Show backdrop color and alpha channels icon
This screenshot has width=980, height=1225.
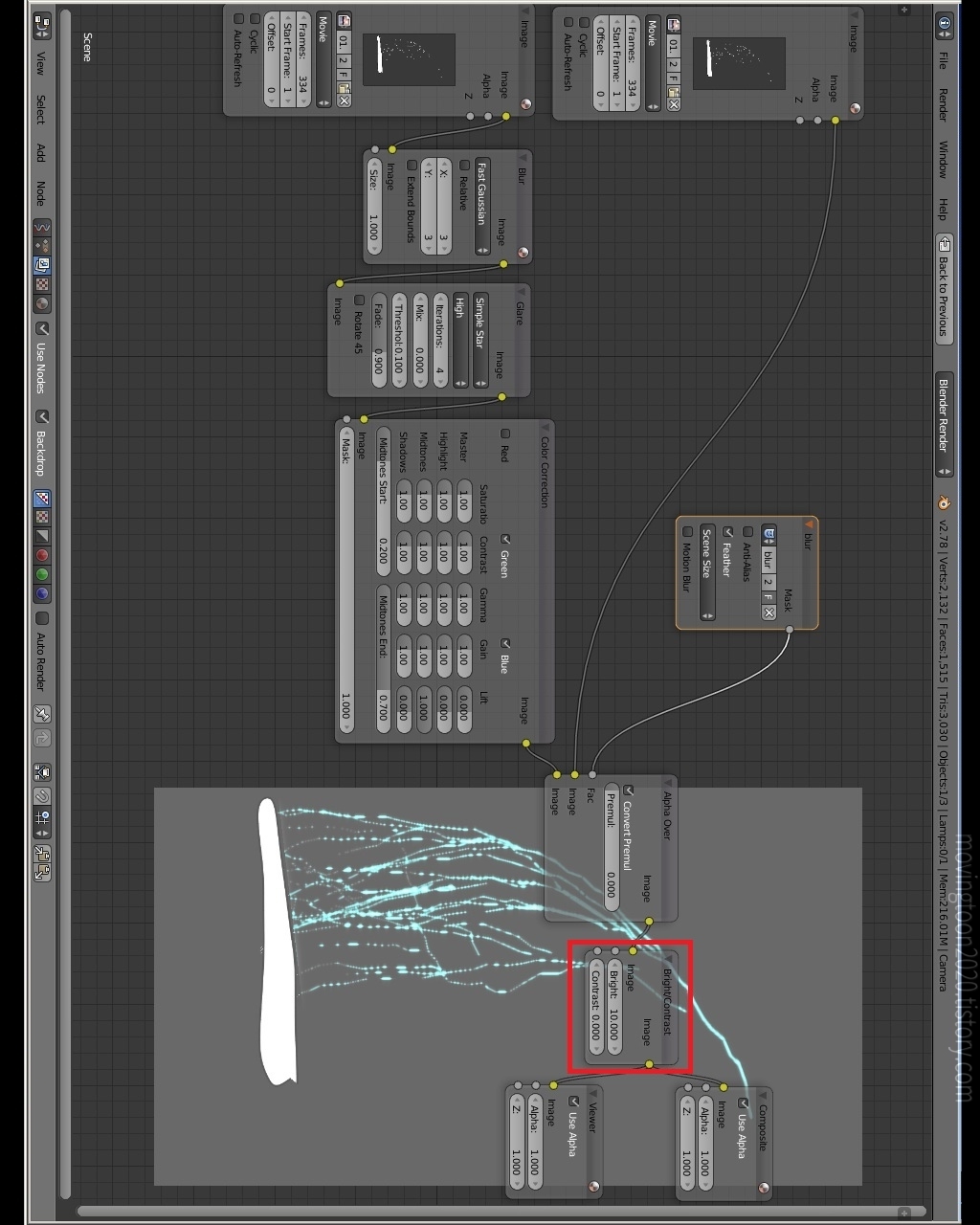[42, 499]
